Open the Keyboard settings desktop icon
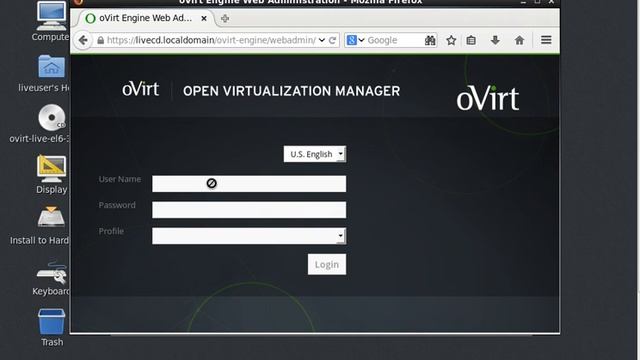 pos(51,273)
